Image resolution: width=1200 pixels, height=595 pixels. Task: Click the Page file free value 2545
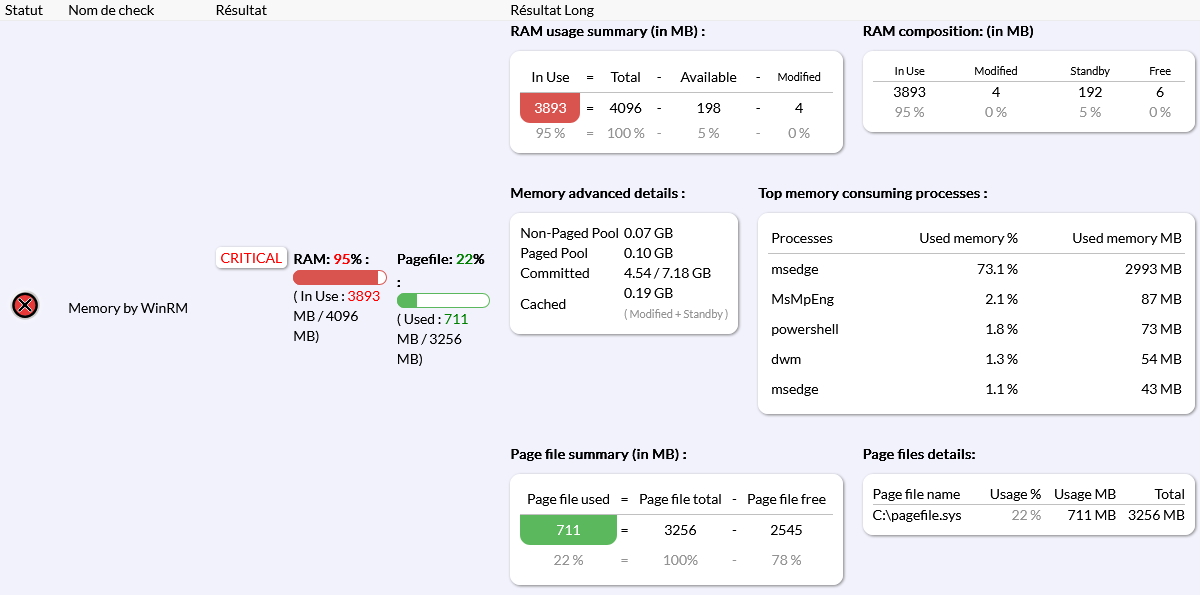786,530
